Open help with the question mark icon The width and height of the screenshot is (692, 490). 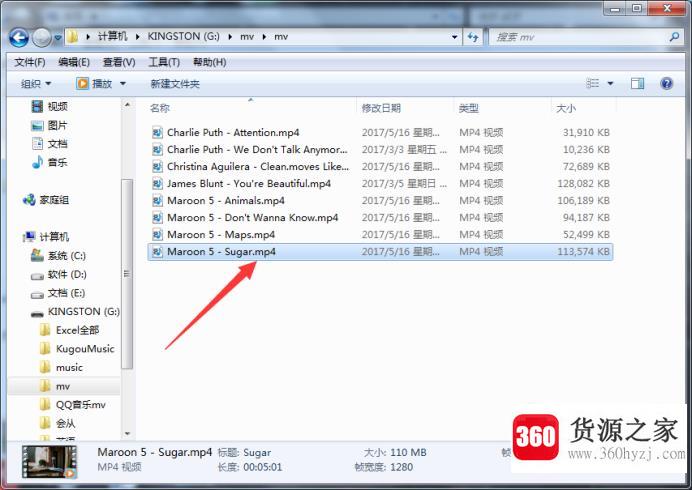pyautogui.click(x=666, y=83)
